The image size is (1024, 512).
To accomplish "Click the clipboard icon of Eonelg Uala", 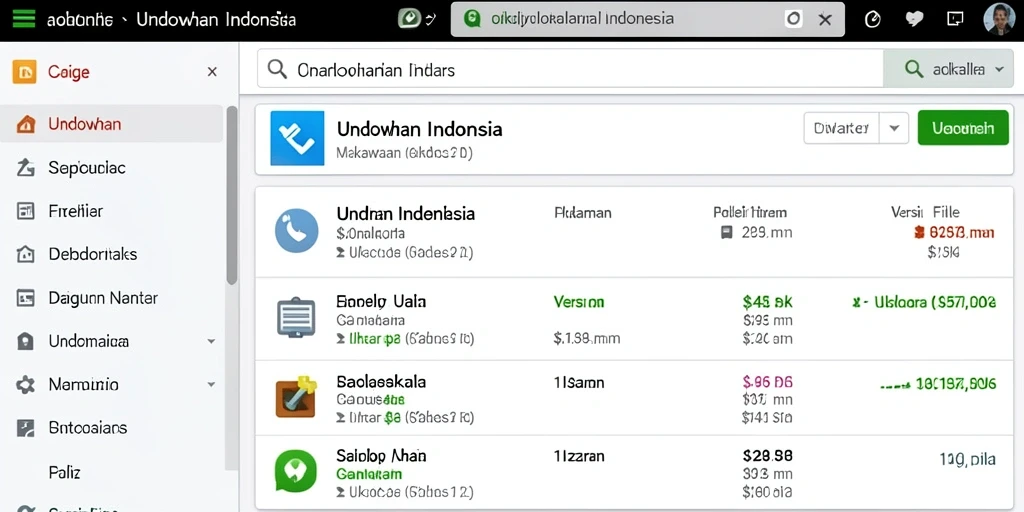I will (x=296, y=317).
